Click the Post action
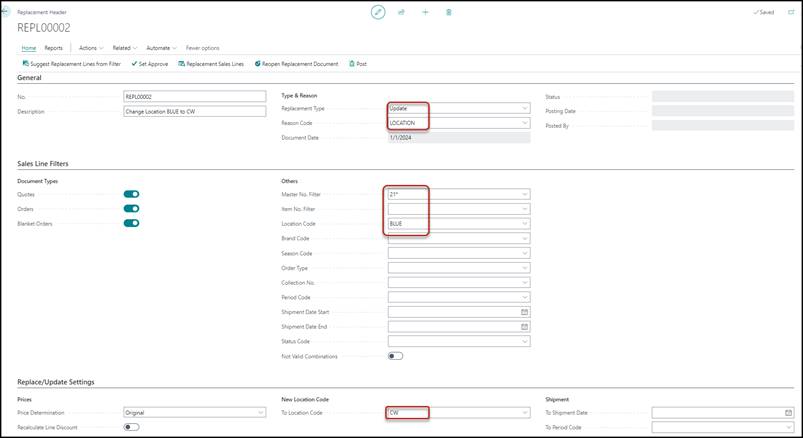The width and height of the screenshot is (803, 438). (x=358, y=64)
